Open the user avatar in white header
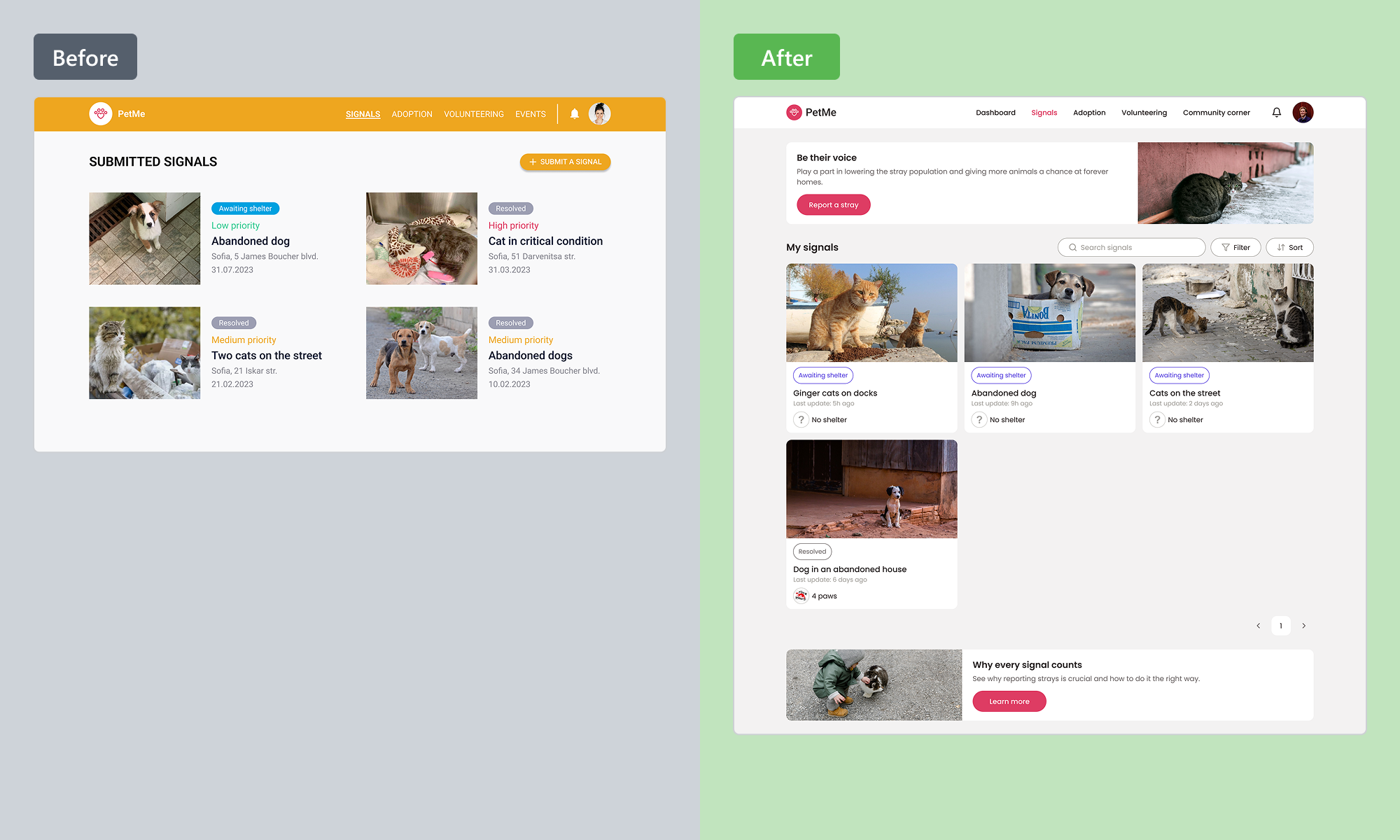Image resolution: width=1400 pixels, height=840 pixels. [x=1303, y=113]
